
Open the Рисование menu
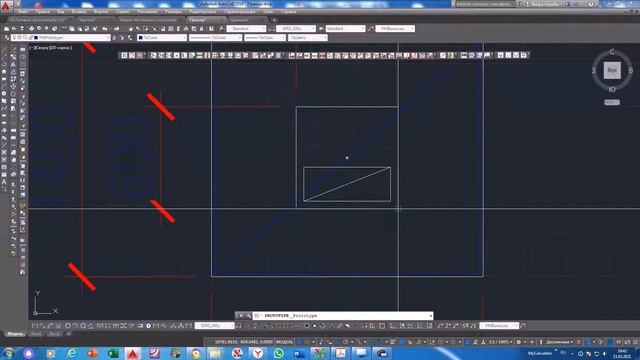pyautogui.click(x=147, y=12)
